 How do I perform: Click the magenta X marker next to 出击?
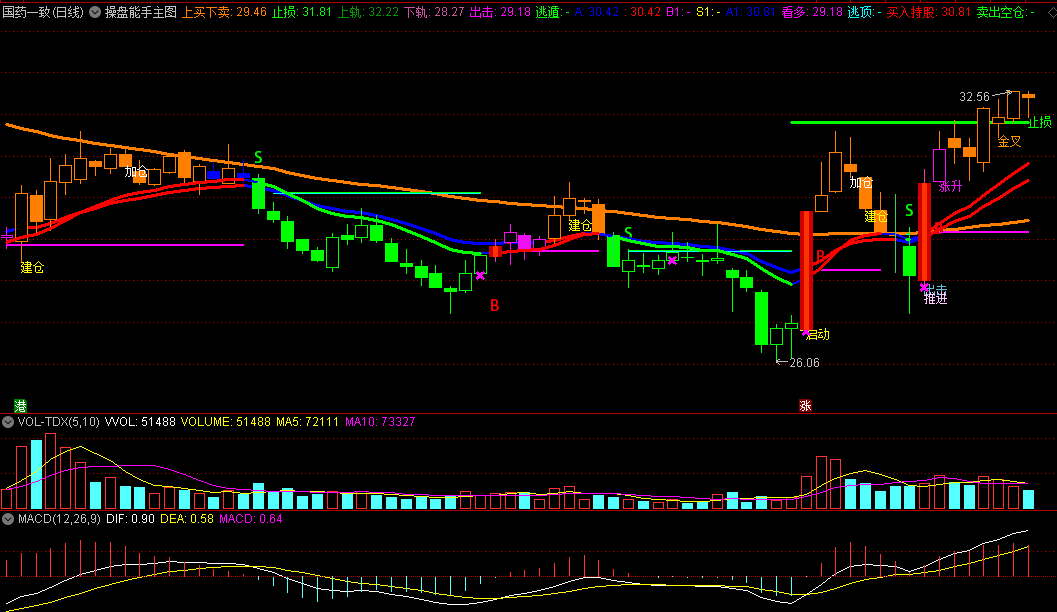click(x=924, y=288)
